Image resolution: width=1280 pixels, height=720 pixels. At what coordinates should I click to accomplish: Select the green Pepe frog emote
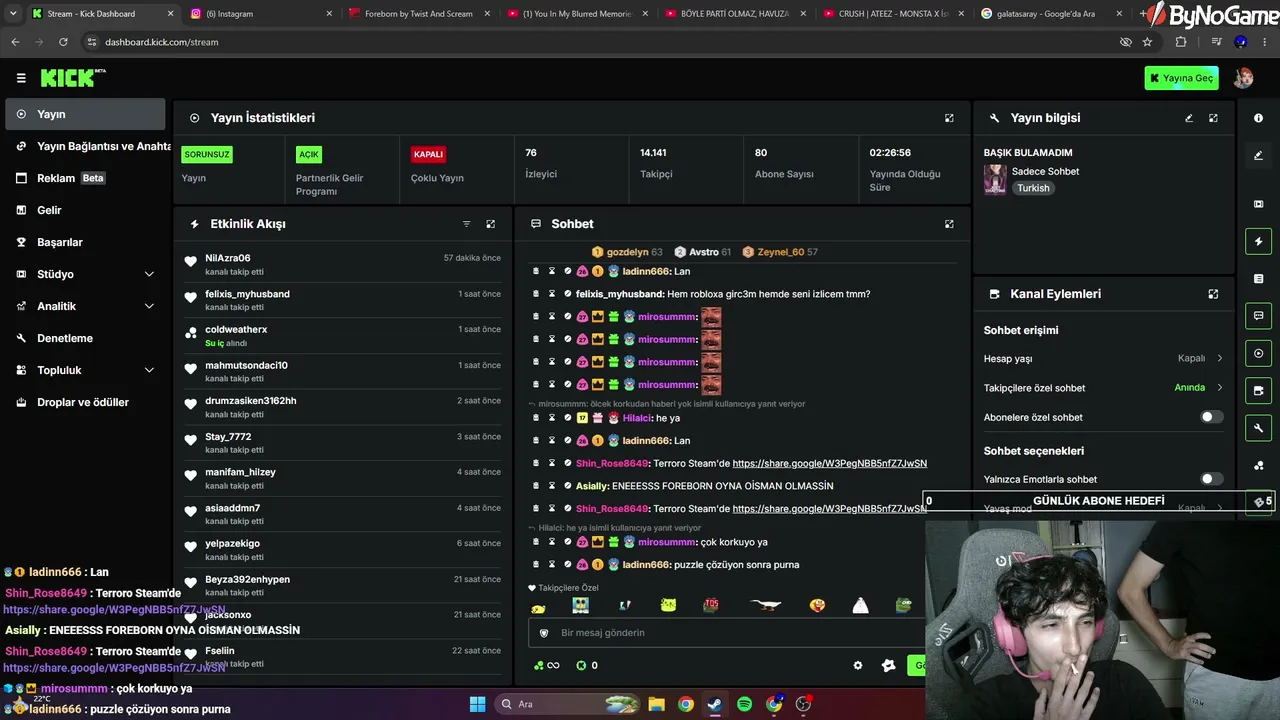pyautogui.click(x=903, y=605)
